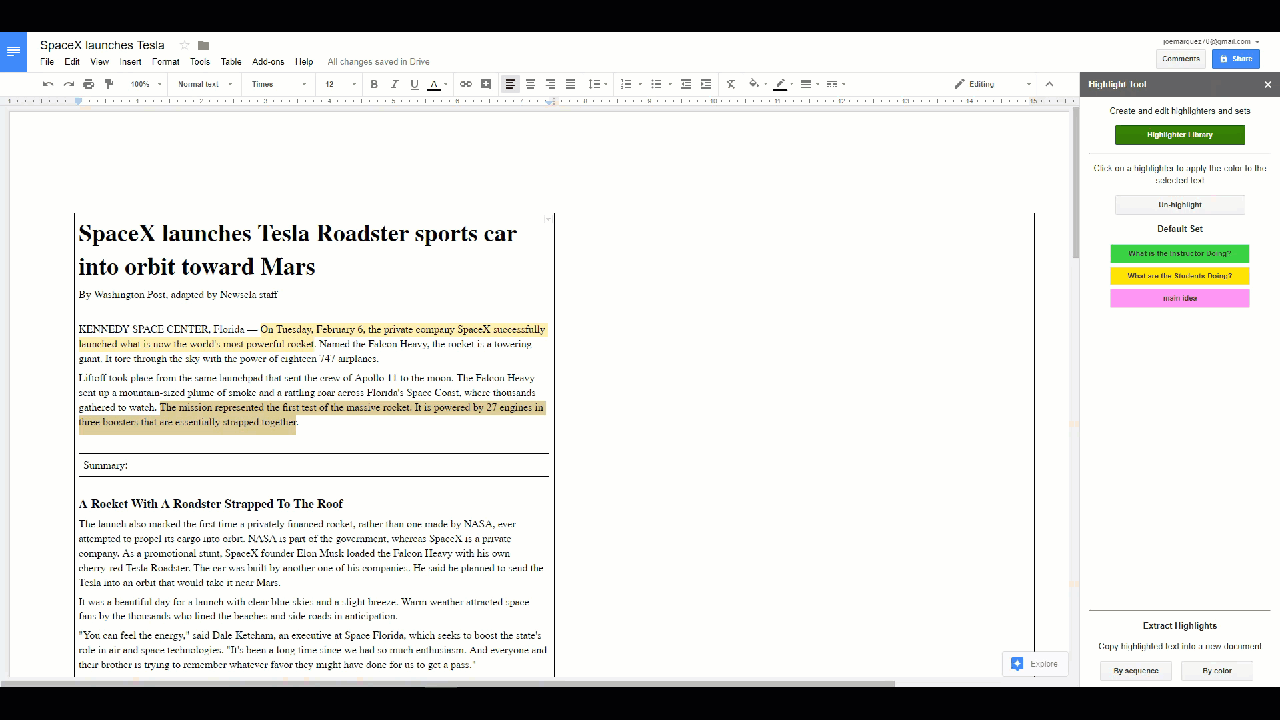Click the 'Summary:' table cell
This screenshot has height=720, width=1280.
[x=314, y=465]
